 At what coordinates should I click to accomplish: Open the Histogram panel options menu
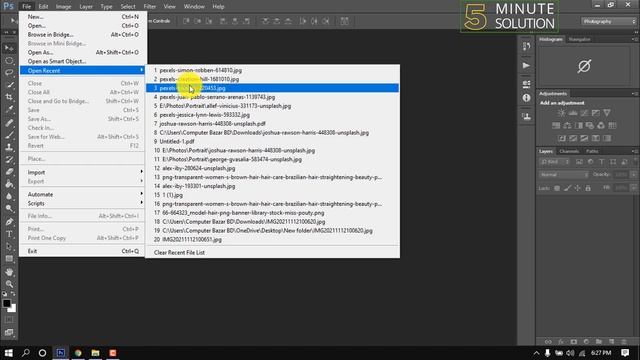pyautogui.click(x=634, y=39)
